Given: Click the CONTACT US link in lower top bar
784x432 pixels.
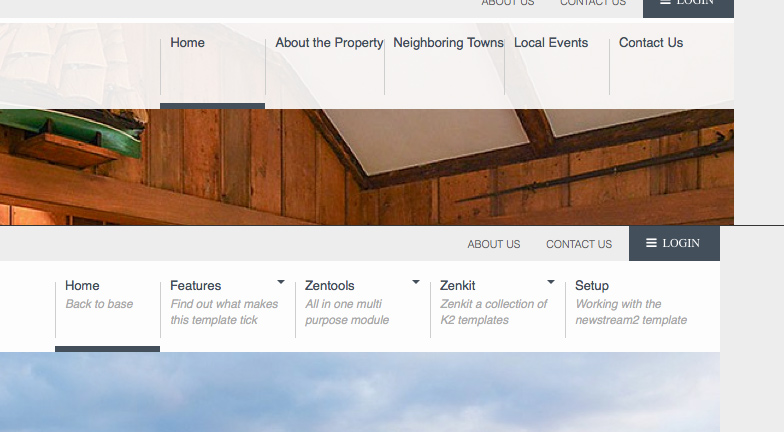Looking at the screenshot, I should pyautogui.click(x=579, y=244).
